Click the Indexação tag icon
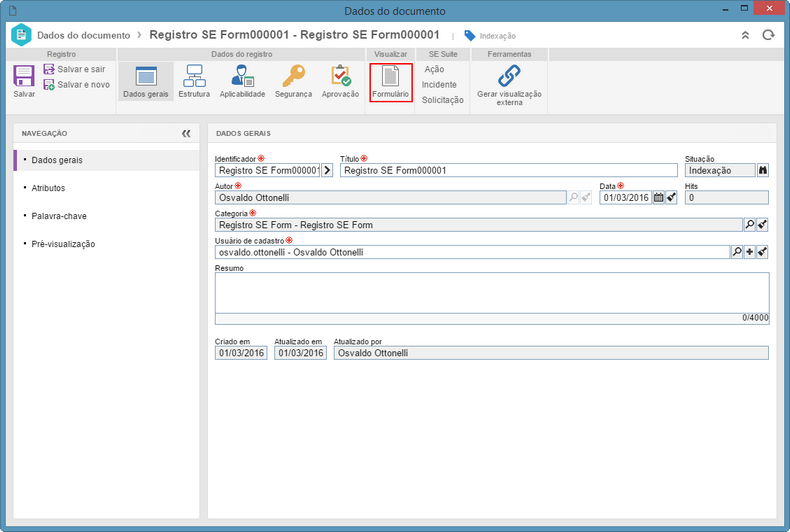The height and width of the screenshot is (532, 790). coord(470,35)
